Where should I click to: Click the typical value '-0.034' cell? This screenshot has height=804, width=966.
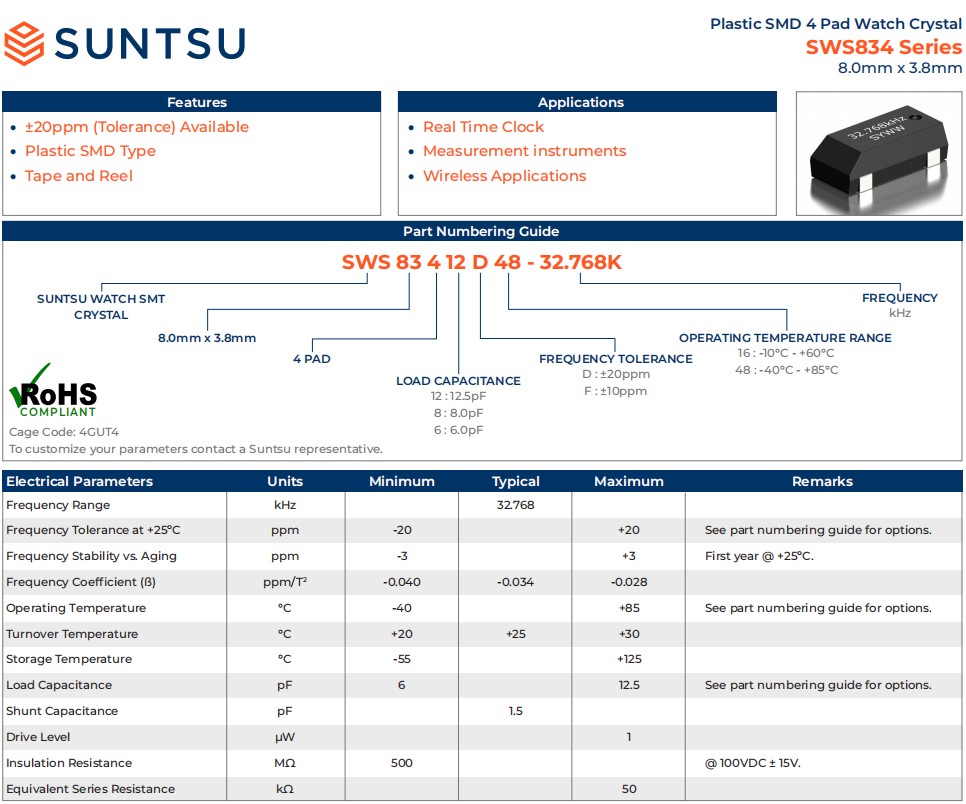(x=516, y=582)
